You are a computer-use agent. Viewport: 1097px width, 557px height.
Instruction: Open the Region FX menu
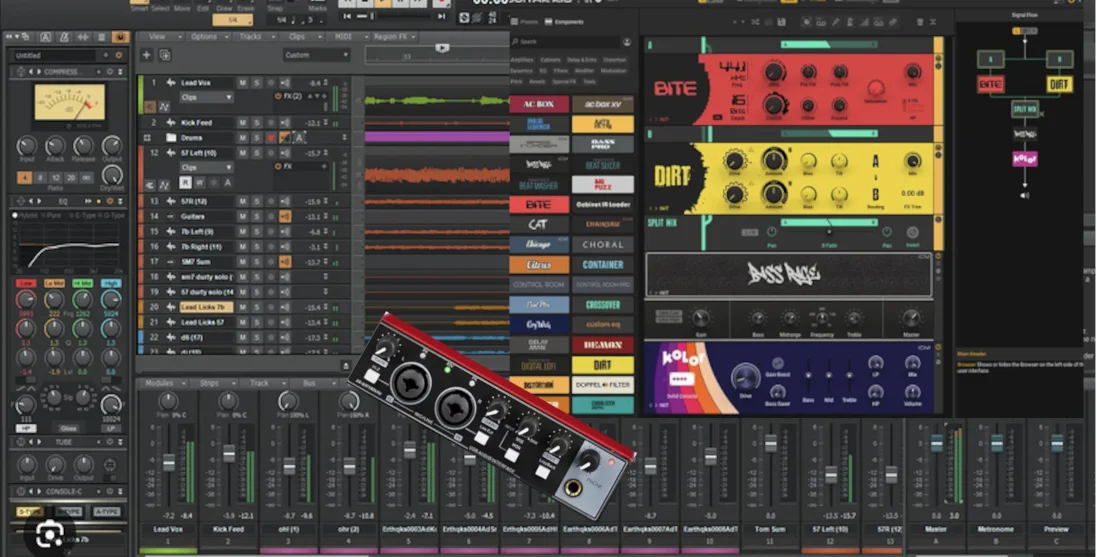click(x=395, y=36)
